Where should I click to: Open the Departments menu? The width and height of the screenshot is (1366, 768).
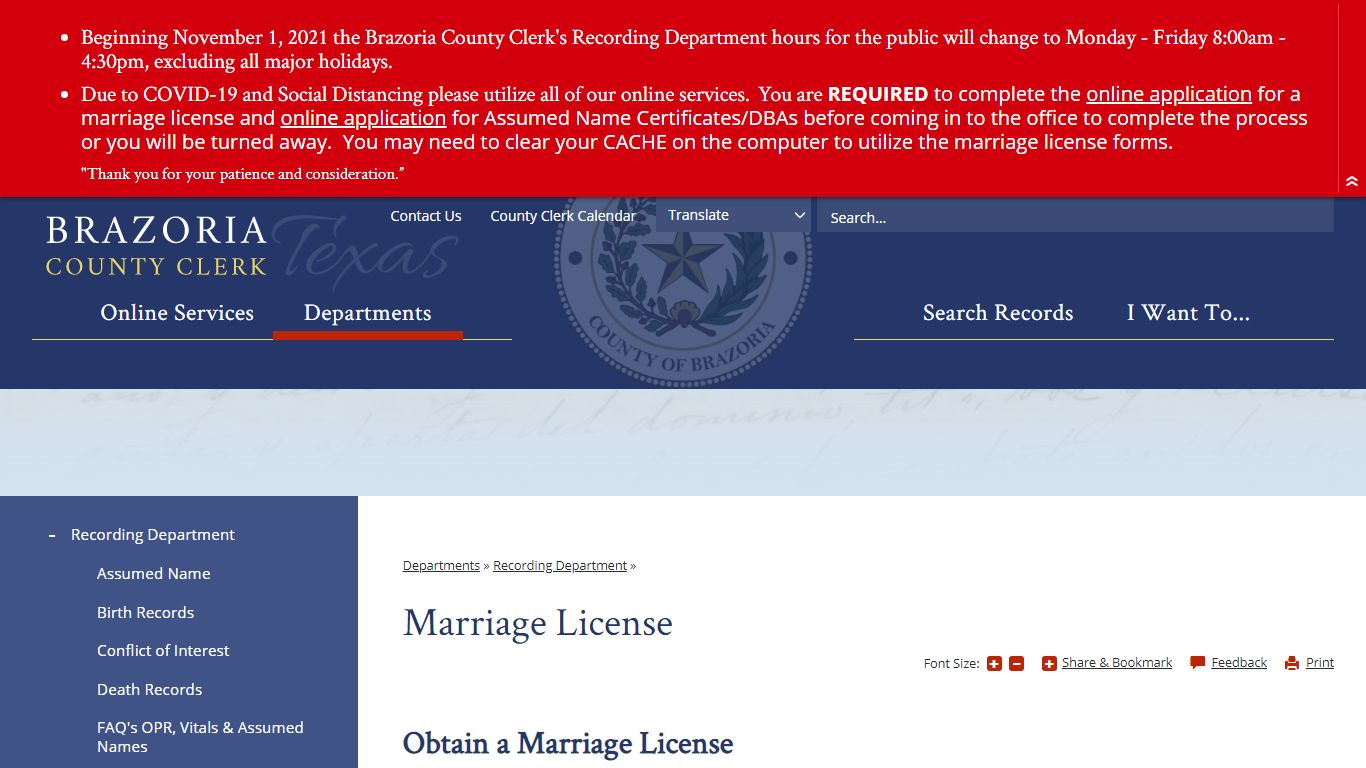tap(367, 313)
